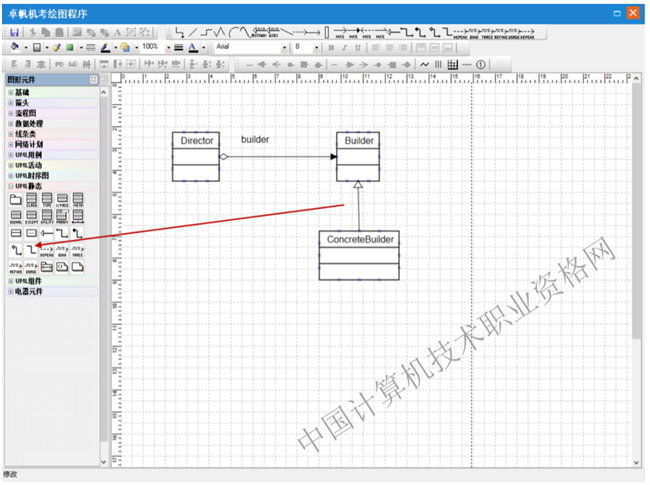The width and height of the screenshot is (650, 485).
Task: Open the Arial font name dropdown
Action: 285,47
